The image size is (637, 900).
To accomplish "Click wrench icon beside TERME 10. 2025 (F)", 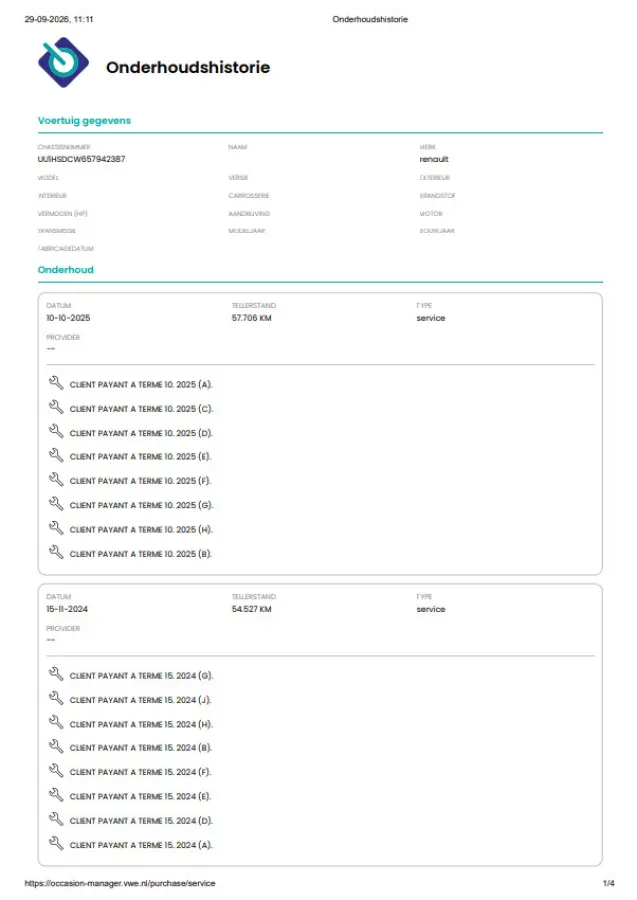I will pos(56,479).
